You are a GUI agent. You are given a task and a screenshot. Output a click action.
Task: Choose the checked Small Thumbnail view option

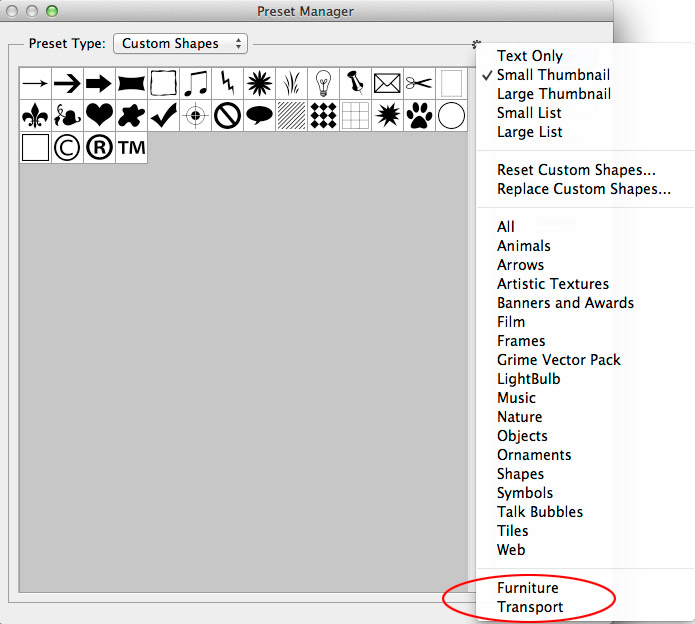(553, 75)
